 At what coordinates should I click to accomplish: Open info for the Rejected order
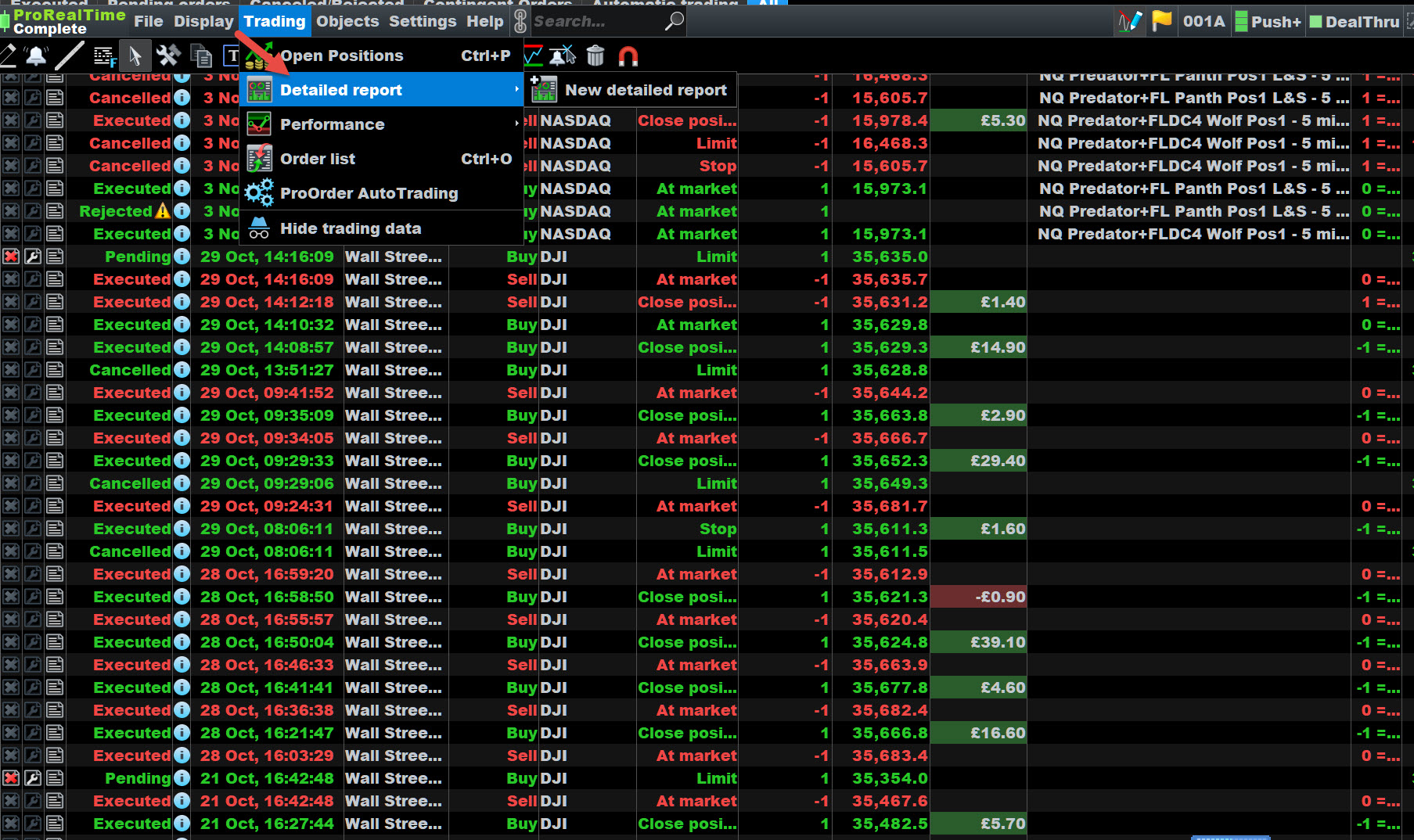coord(182,211)
